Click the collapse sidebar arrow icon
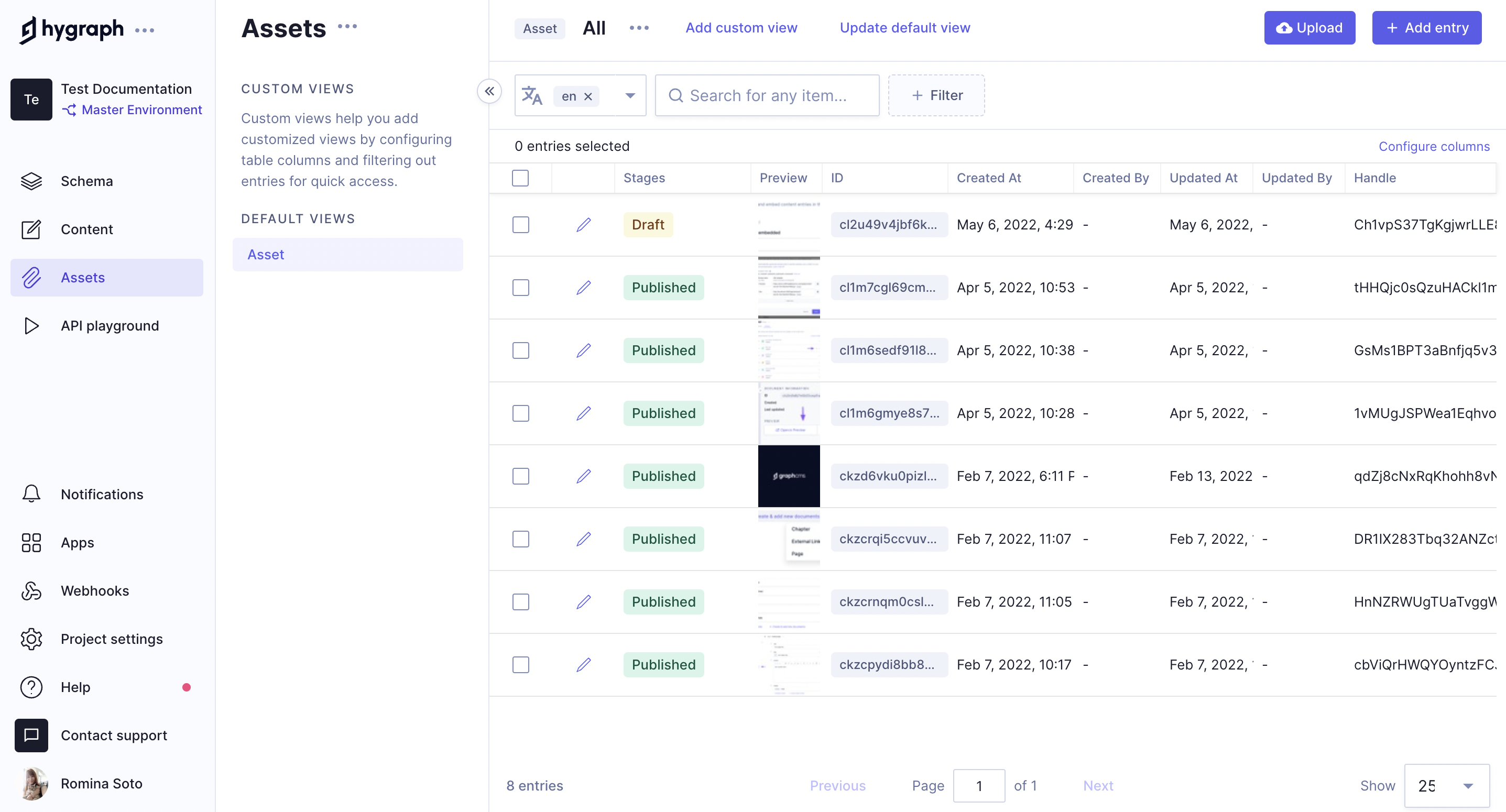Screen dimensions: 1506x812 (x=489, y=91)
